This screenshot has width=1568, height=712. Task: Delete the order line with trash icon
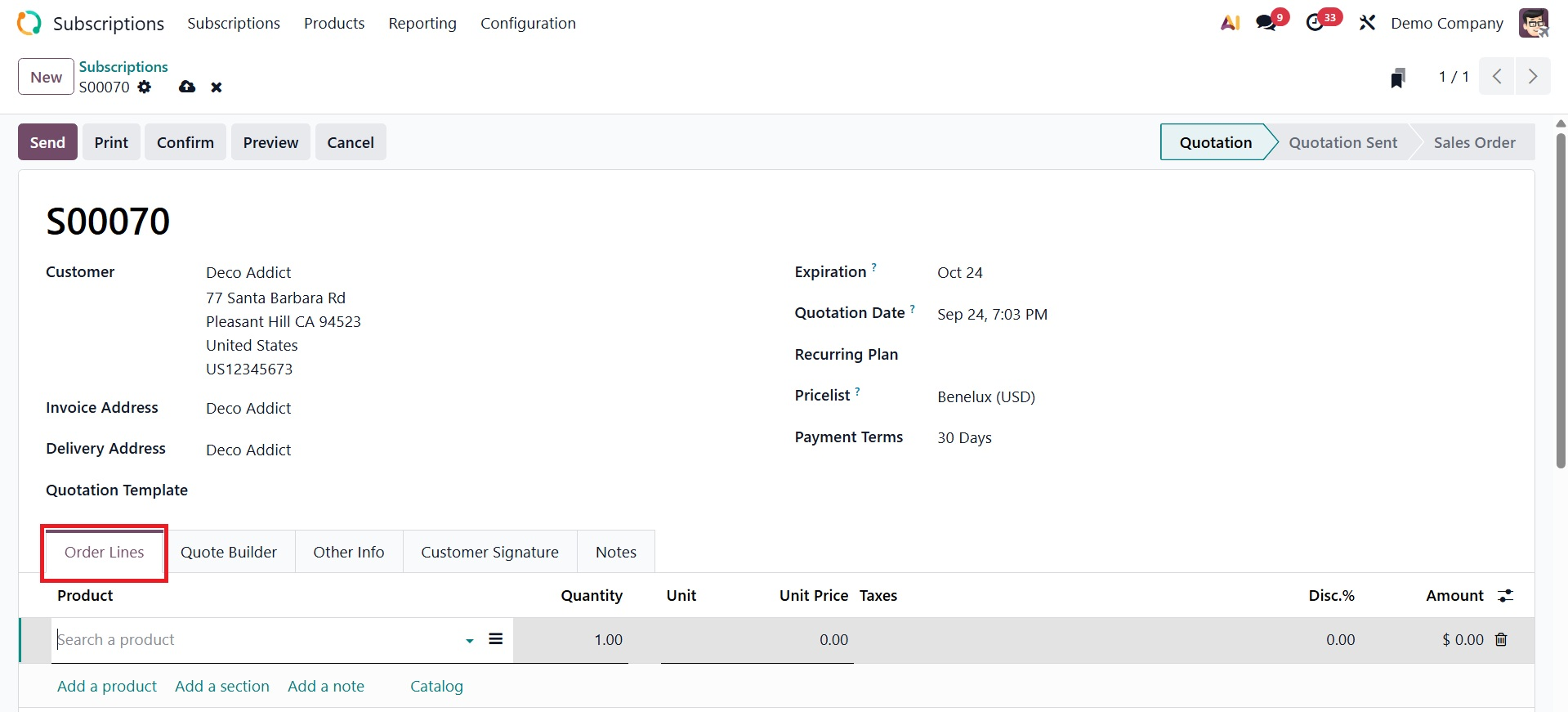point(1501,639)
